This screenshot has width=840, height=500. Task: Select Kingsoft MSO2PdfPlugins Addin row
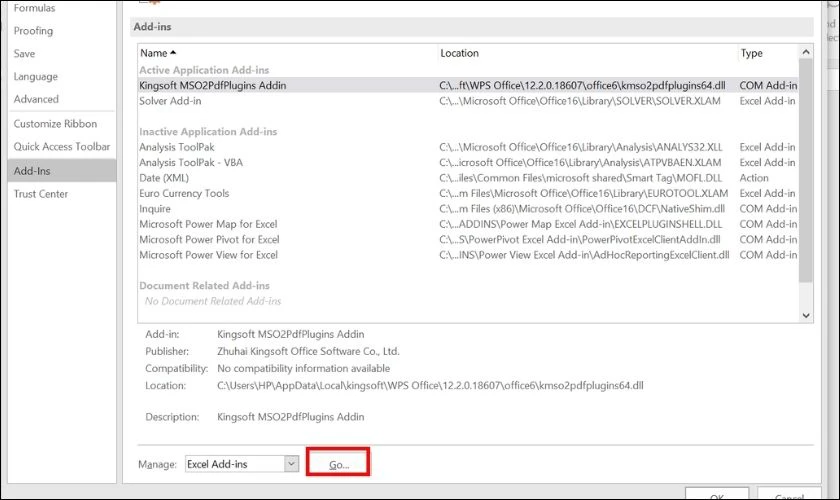point(468,85)
